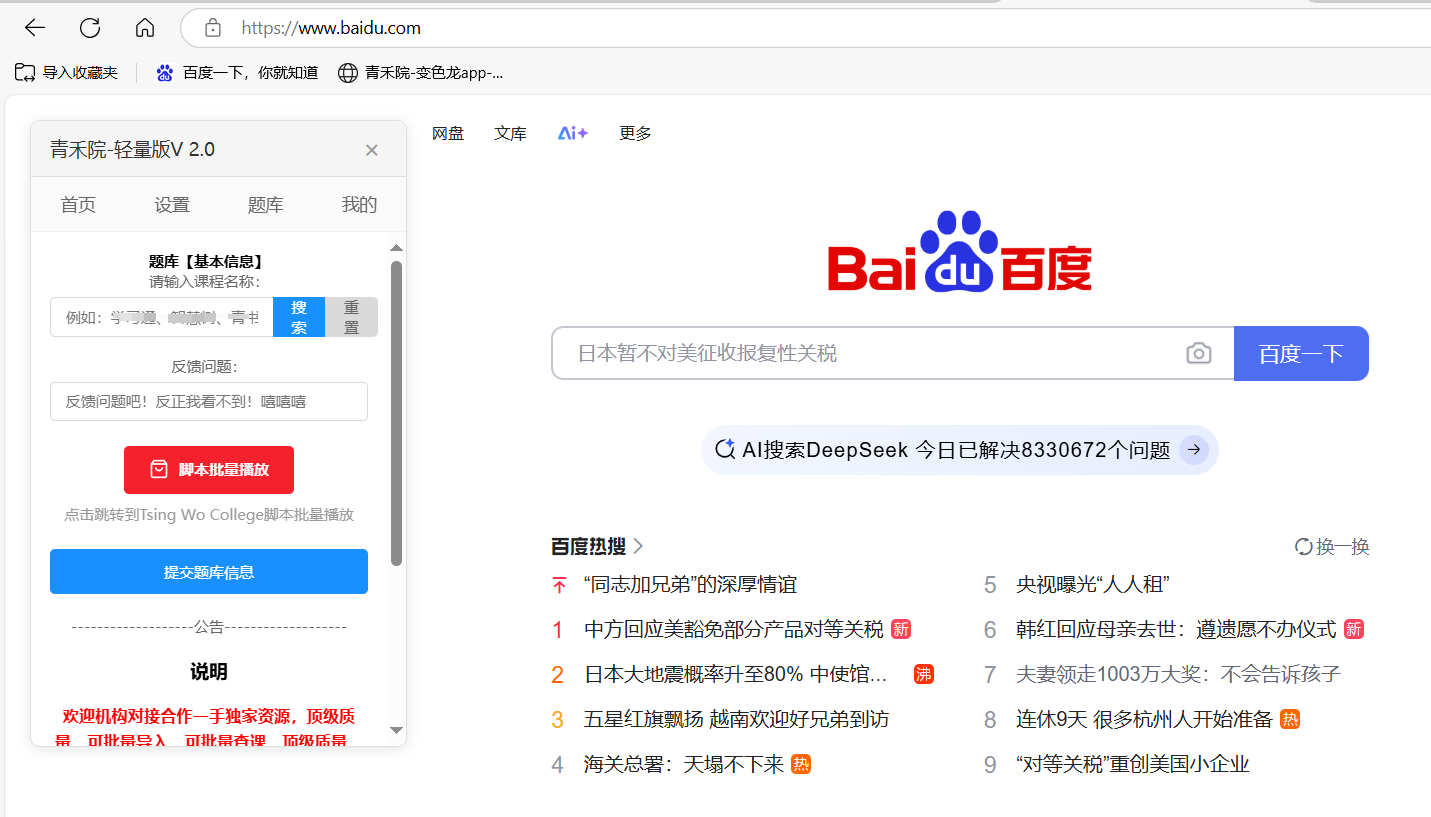Switch to the 设置 tab

pyautogui.click(x=172, y=205)
